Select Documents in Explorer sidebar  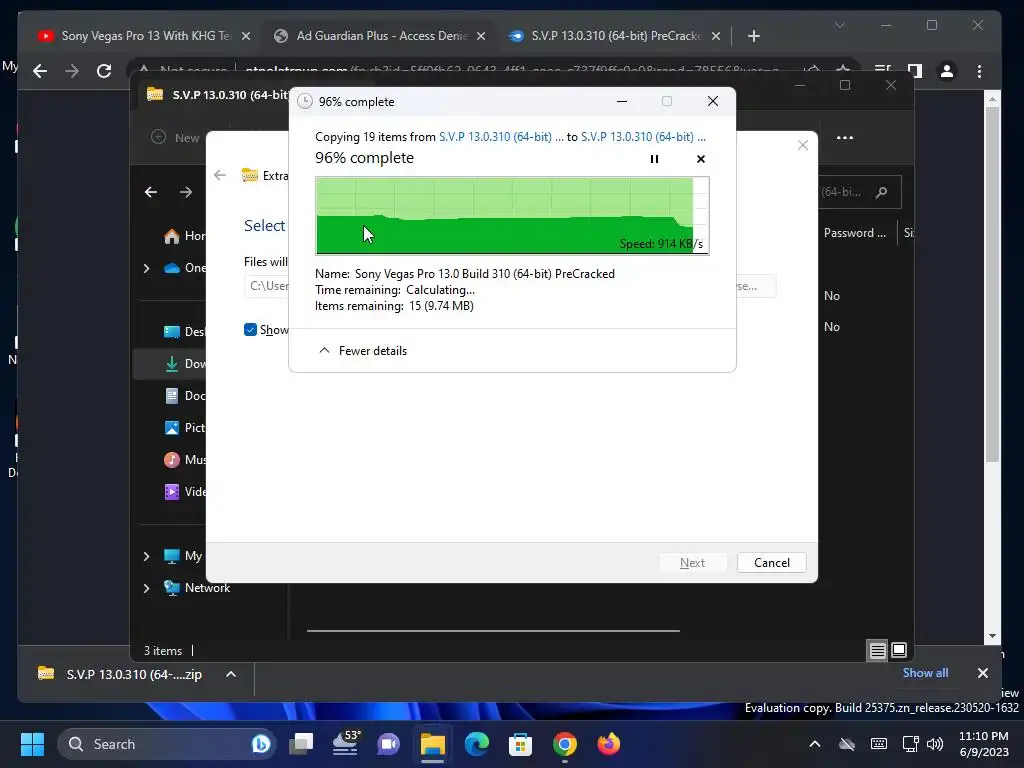pos(184,396)
